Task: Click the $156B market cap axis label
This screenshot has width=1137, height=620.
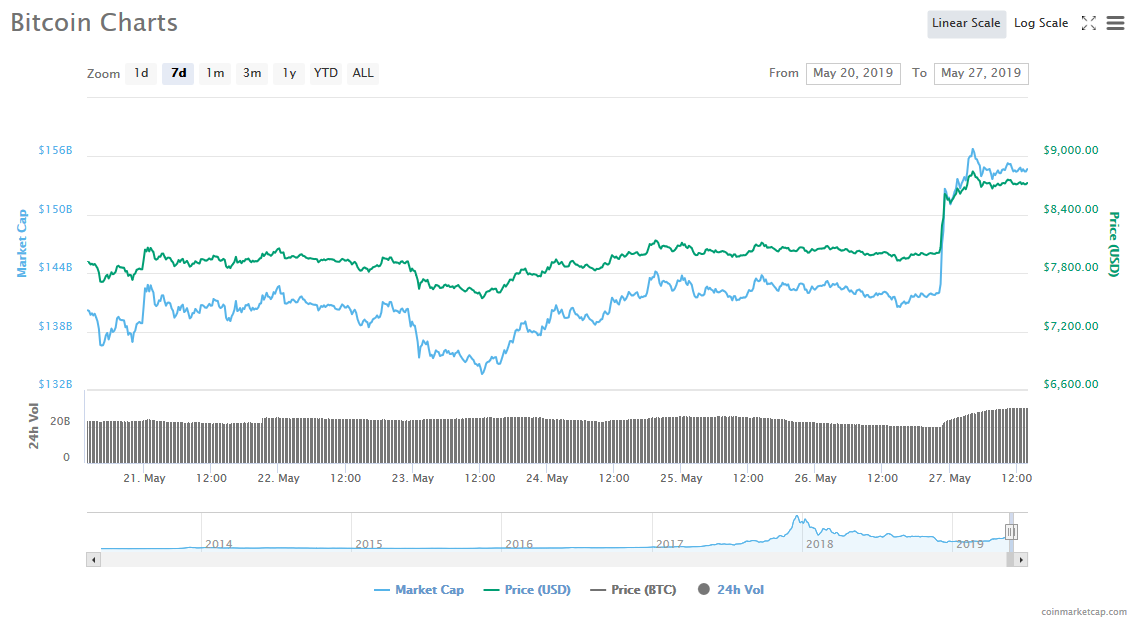Action: pyautogui.click(x=55, y=150)
